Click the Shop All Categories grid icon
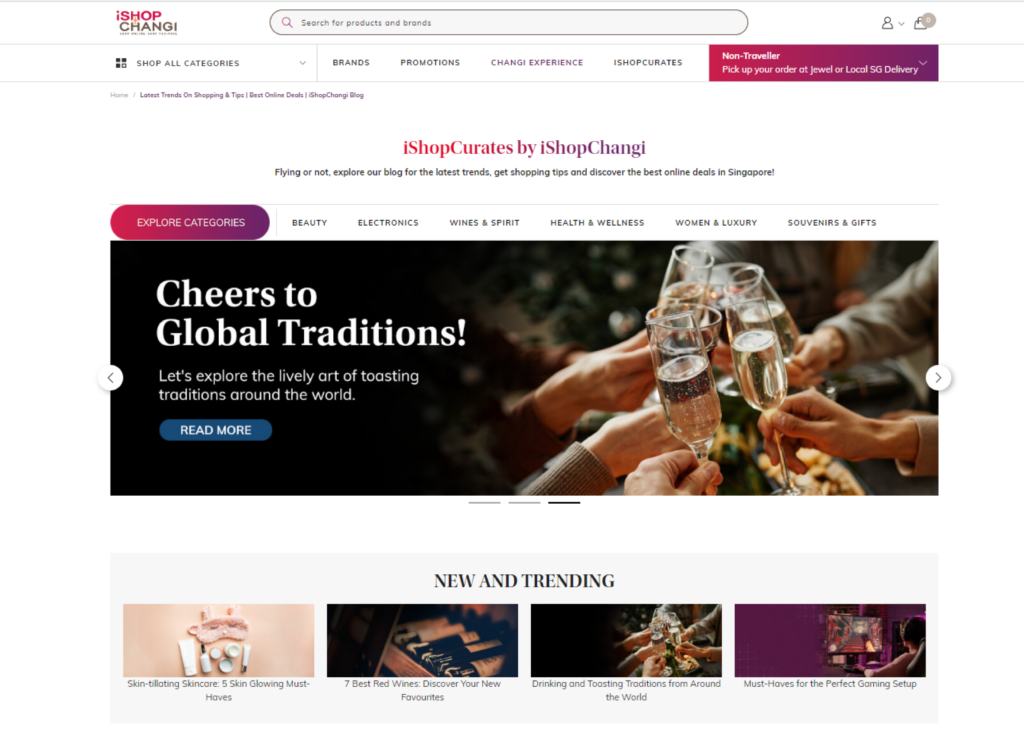 (x=121, y=63)
